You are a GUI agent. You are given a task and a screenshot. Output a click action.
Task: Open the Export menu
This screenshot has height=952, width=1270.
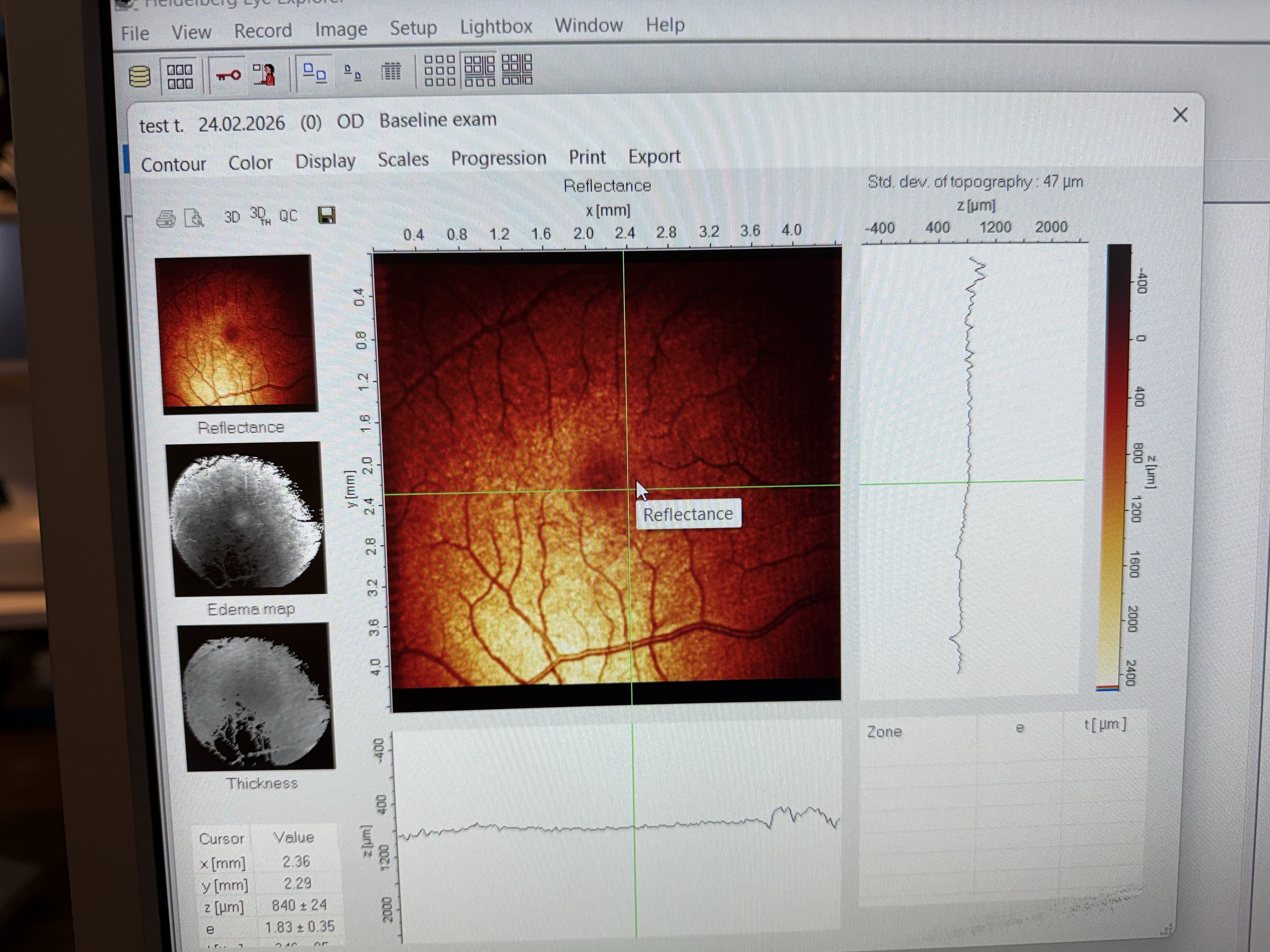(654, 156)
